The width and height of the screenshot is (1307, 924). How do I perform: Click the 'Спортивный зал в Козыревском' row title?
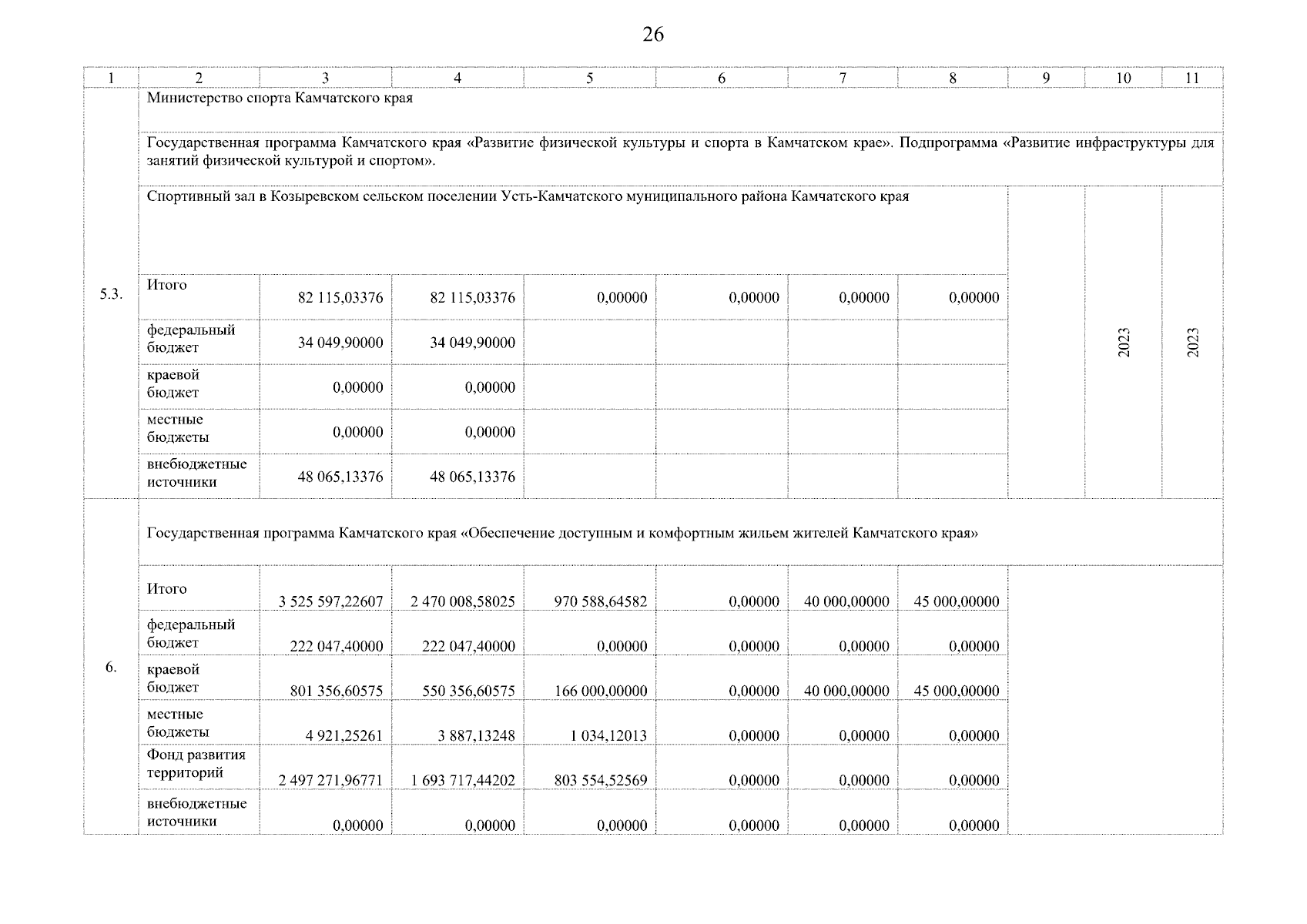tap(528, 196)
